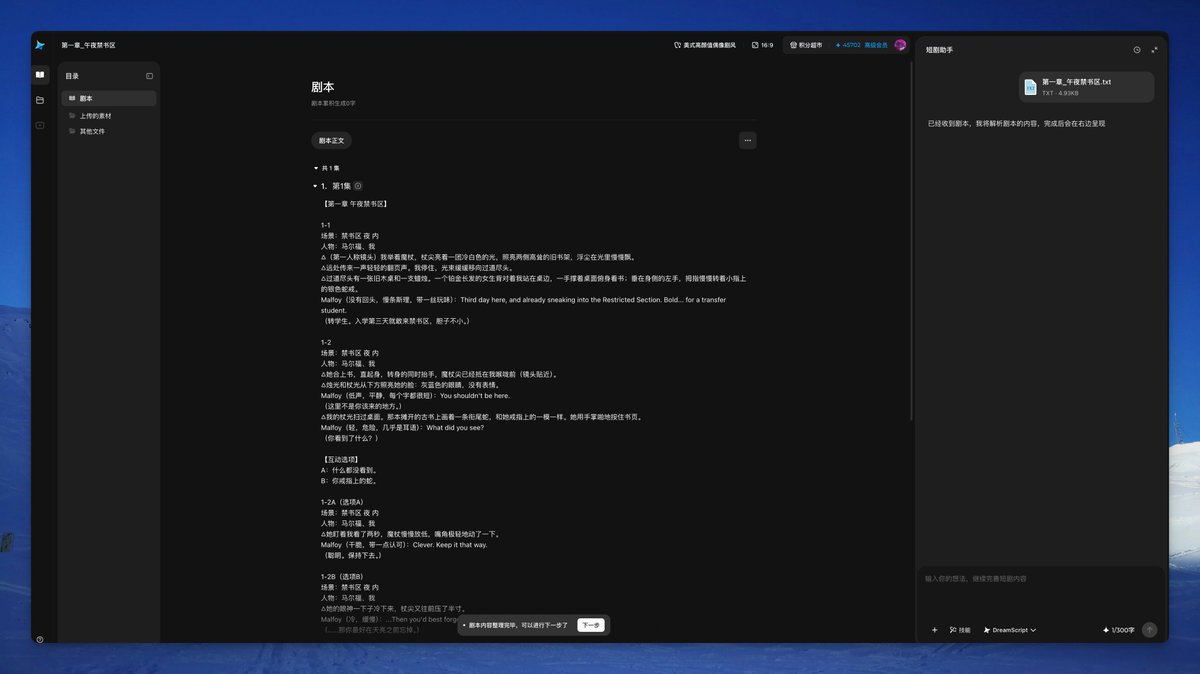
Task: Click the document title 第一章_午夜禁书区 in header
Action: tap(88, 45)
